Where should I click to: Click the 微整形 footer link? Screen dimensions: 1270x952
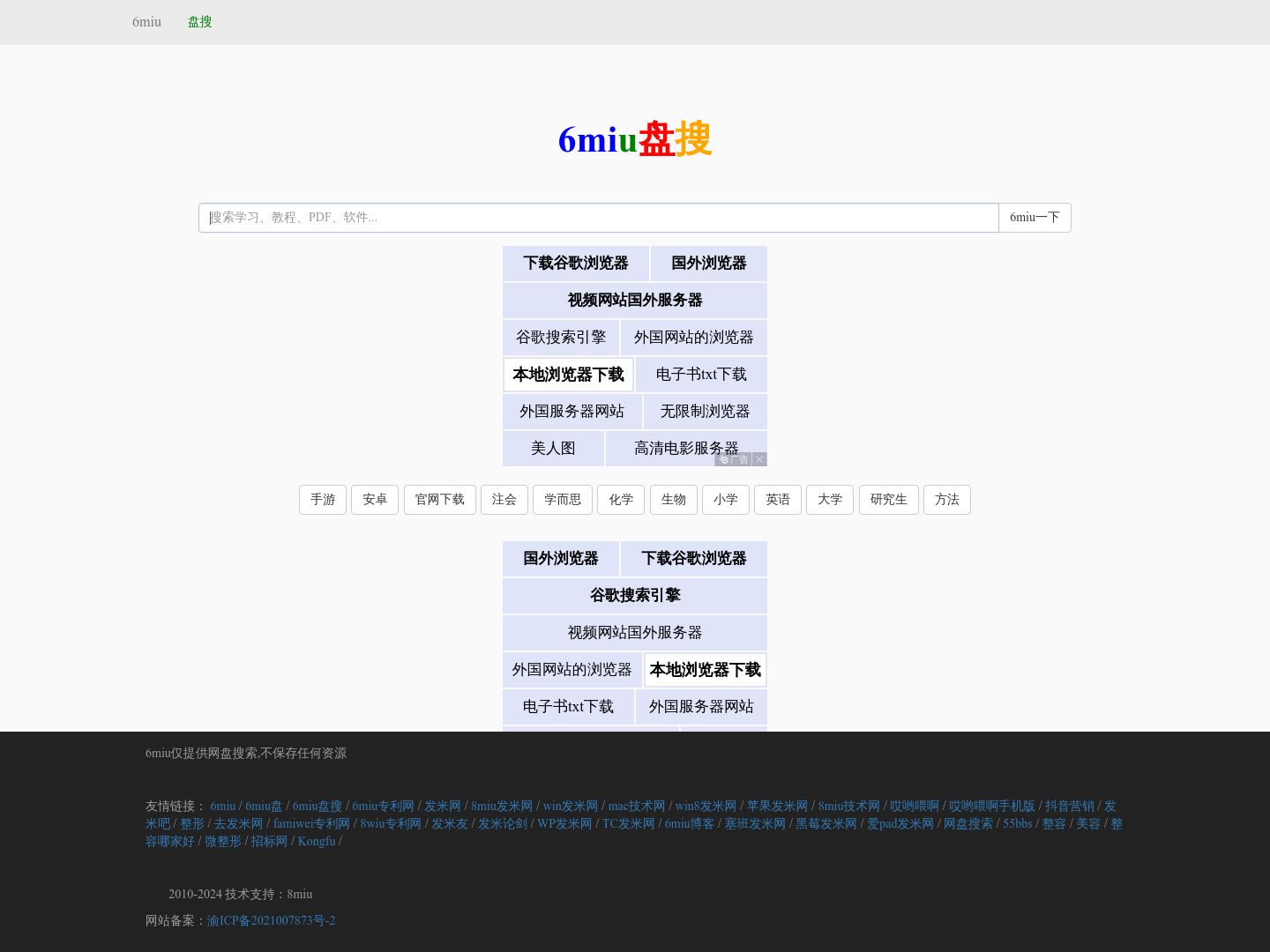click(222, 842)
